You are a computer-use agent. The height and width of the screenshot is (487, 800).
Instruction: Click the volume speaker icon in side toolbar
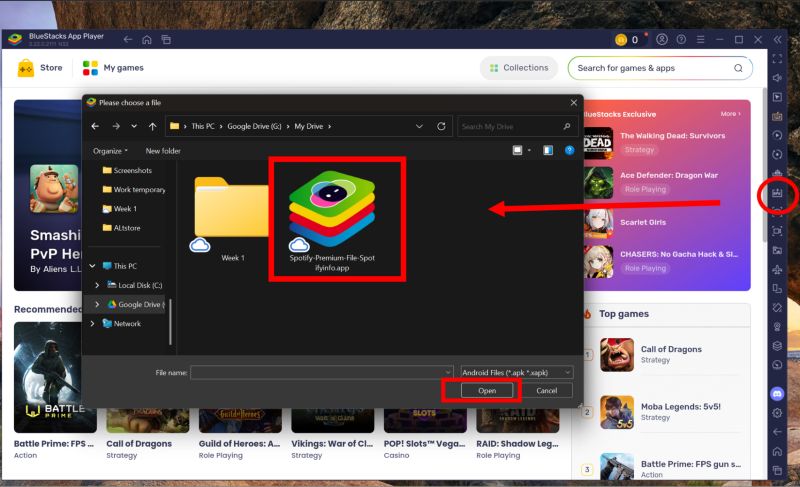coord(777,78)
